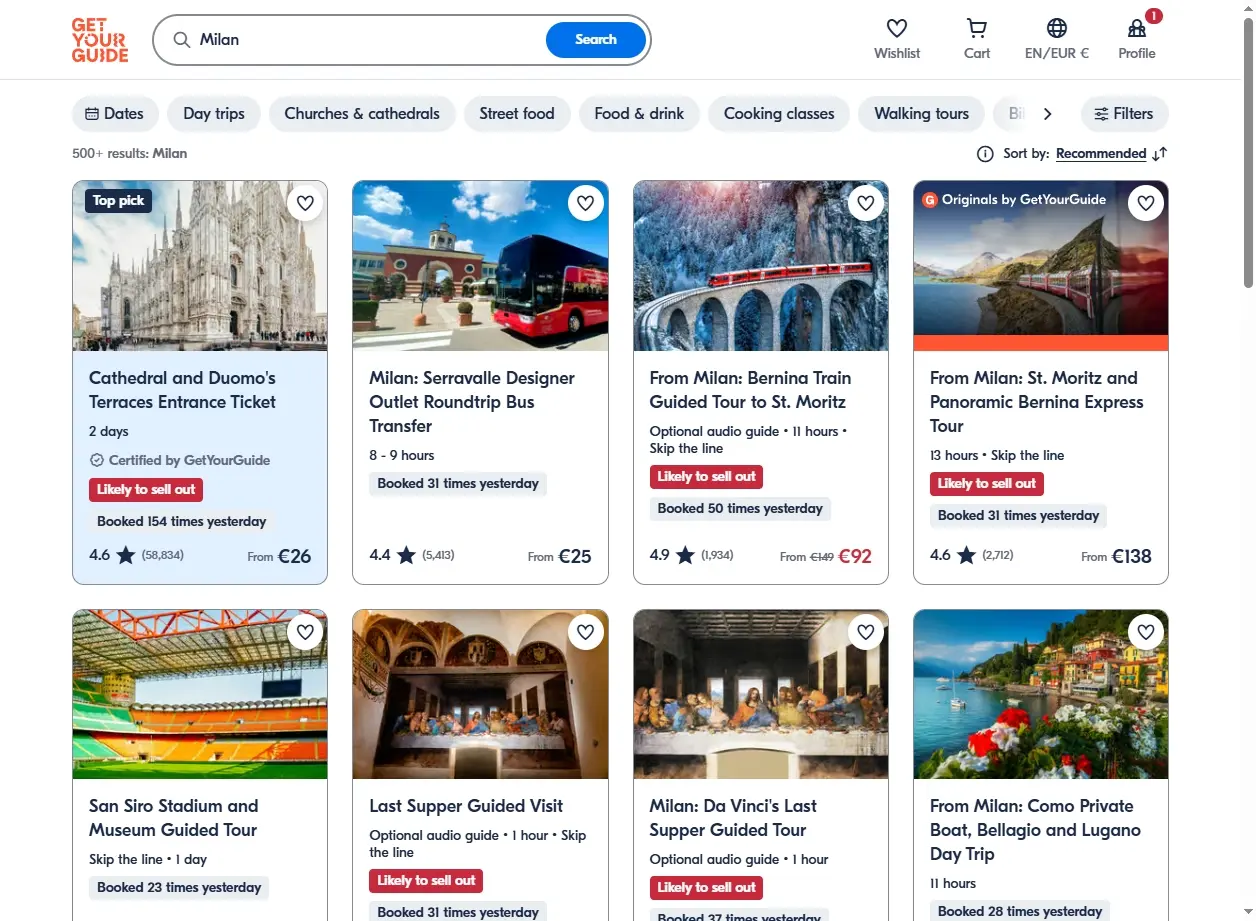
Task: Open the Filters panel button
Action: point(1124,114)
